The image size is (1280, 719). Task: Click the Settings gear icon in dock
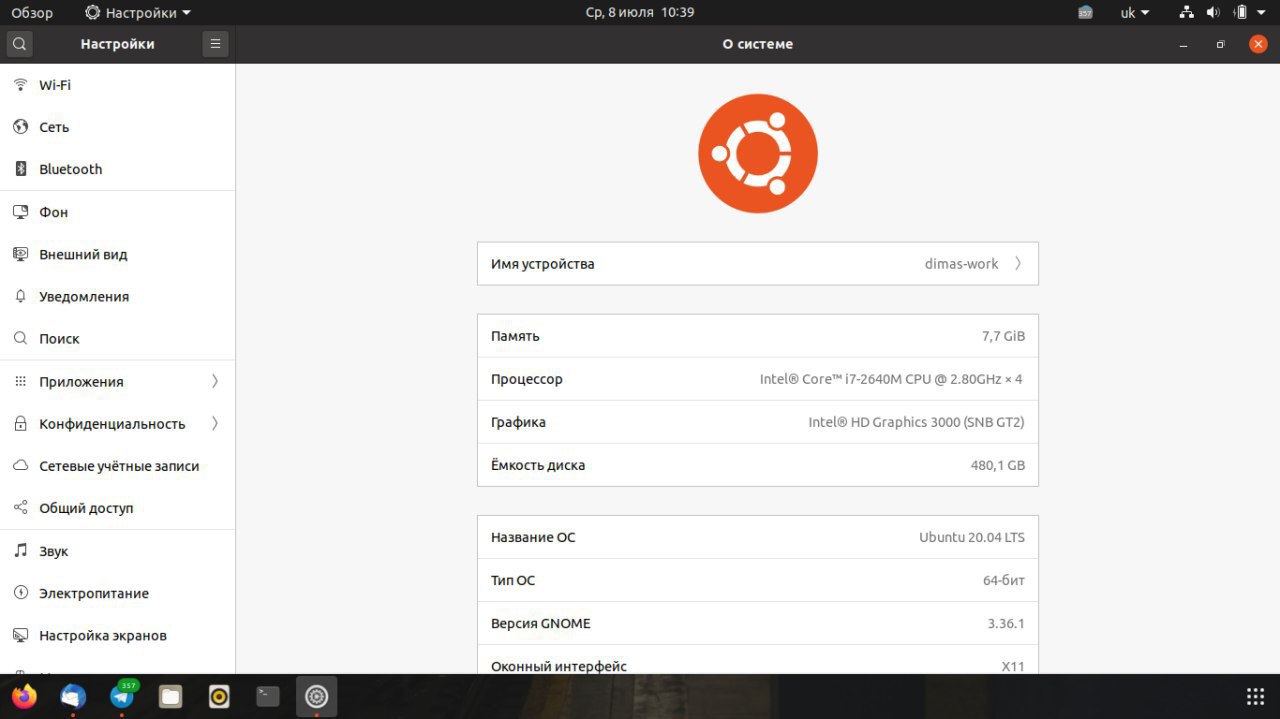[316, 696]
